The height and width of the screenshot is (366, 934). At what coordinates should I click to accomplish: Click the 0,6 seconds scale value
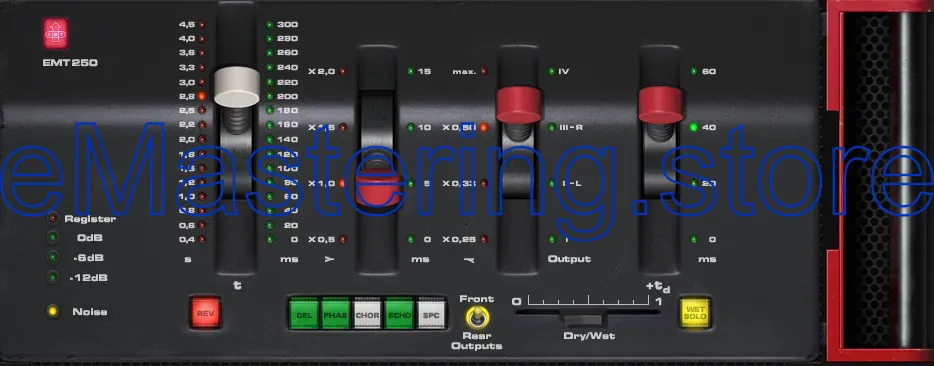pyautogui.click(x=186, y=225)
